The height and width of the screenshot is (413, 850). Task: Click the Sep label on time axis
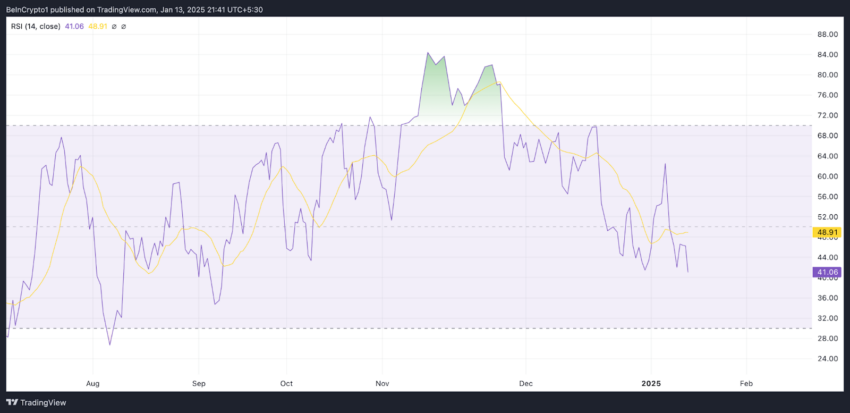pos(199,384)
